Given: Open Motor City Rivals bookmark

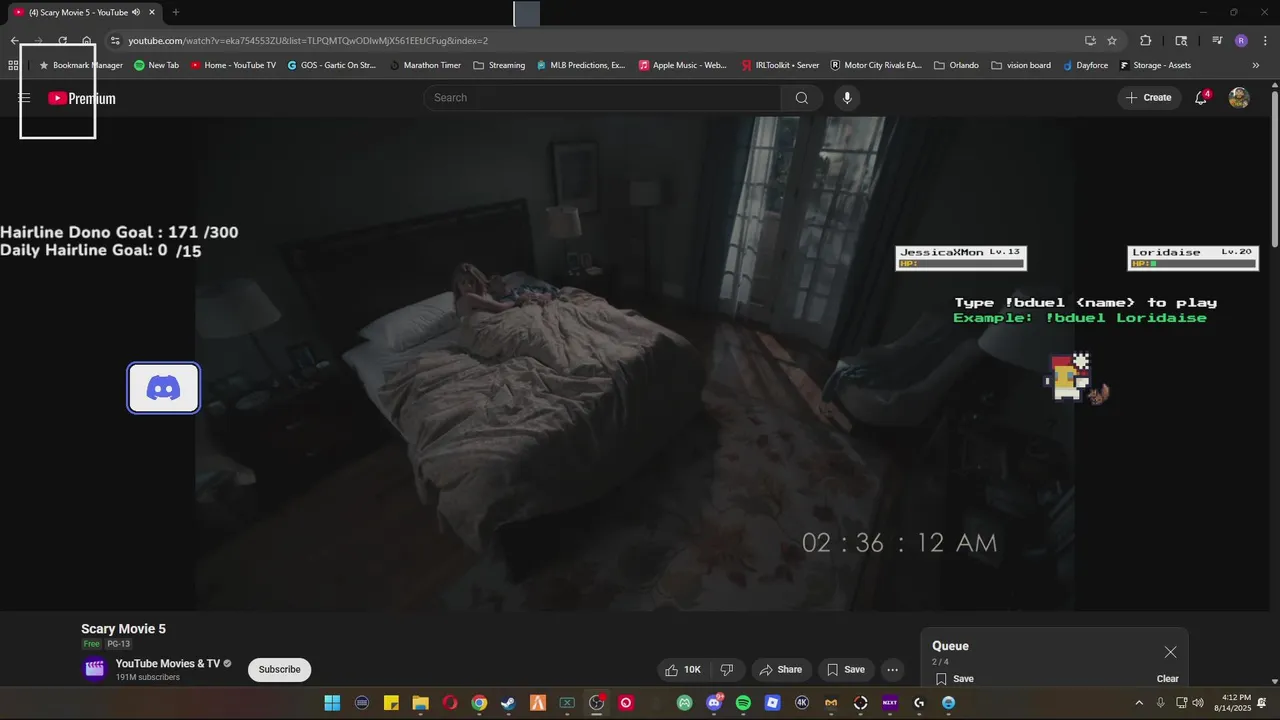Looking at the screenshot, I should [x=876, y=65].
